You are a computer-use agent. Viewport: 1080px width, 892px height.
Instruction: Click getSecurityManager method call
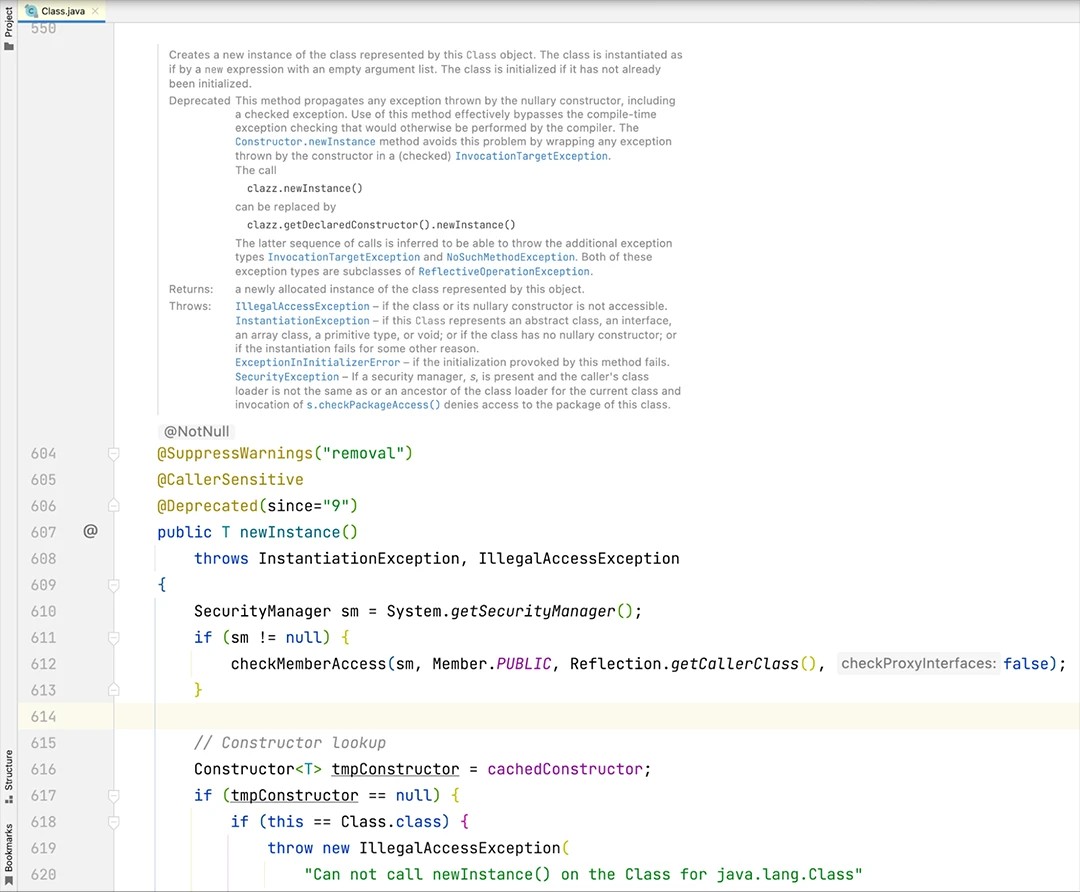(533, 611)
